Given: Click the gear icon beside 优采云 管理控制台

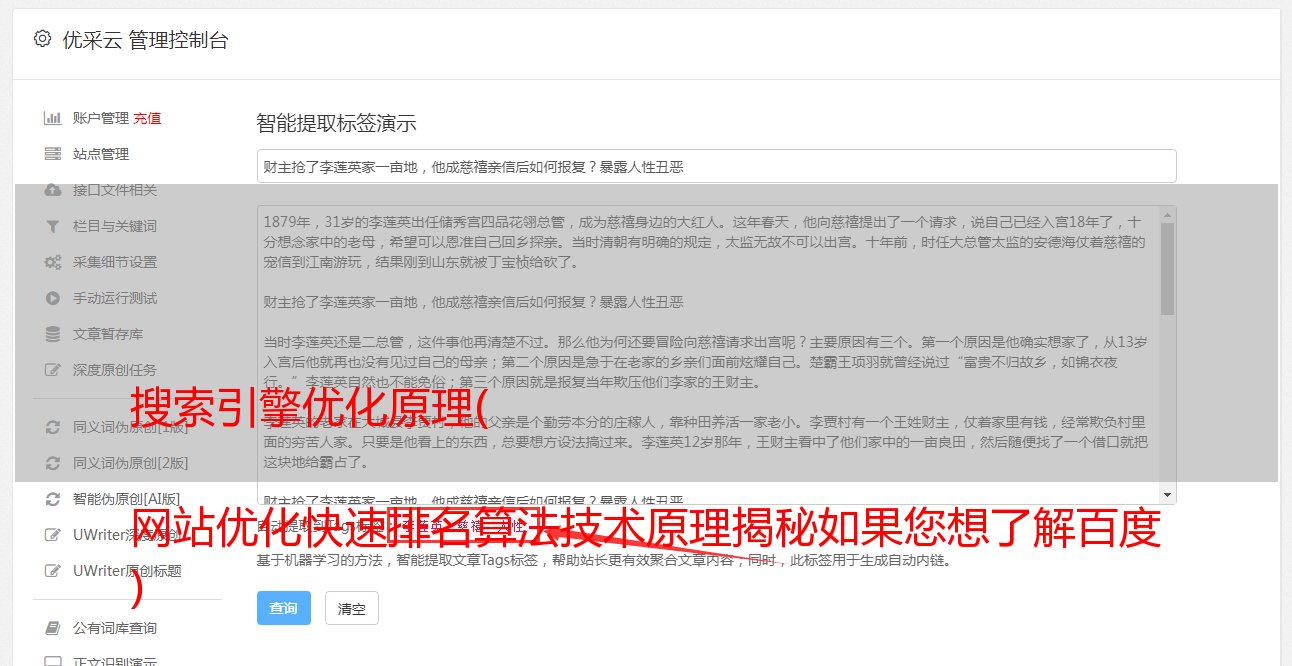Looking at the screenshot, I should [42, 39].
